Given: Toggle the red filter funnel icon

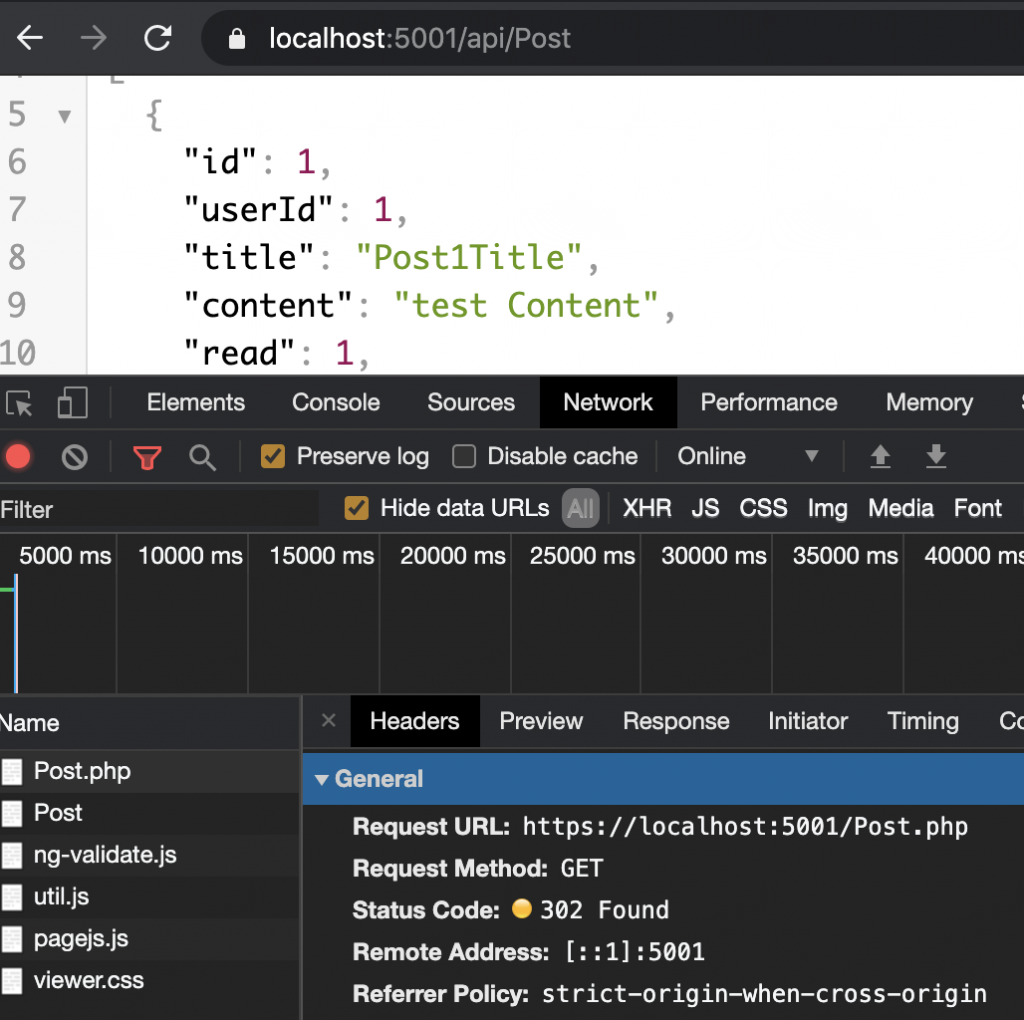Looking at the screenshot, I should pyautogui.click(x=147, y=457).
